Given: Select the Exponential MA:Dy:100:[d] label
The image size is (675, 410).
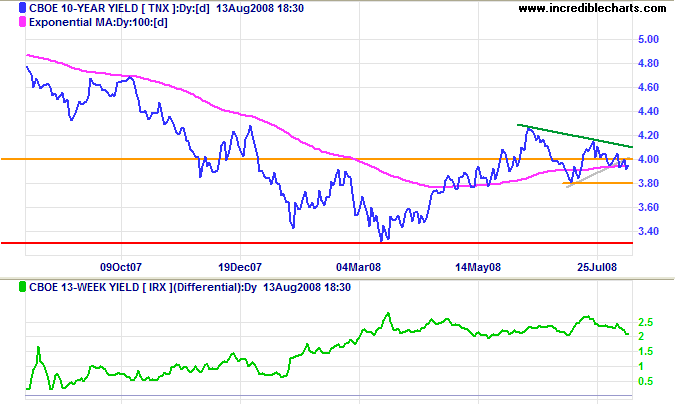Looking at the screenshot, I should pos(98,22).
